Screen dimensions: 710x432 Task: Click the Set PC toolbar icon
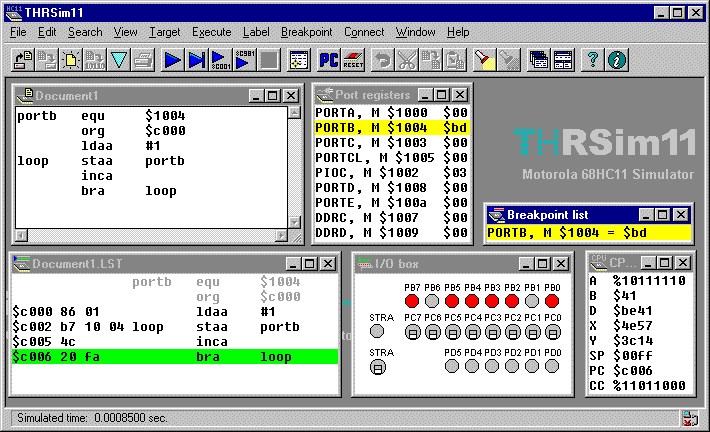(x=327, y=60)
